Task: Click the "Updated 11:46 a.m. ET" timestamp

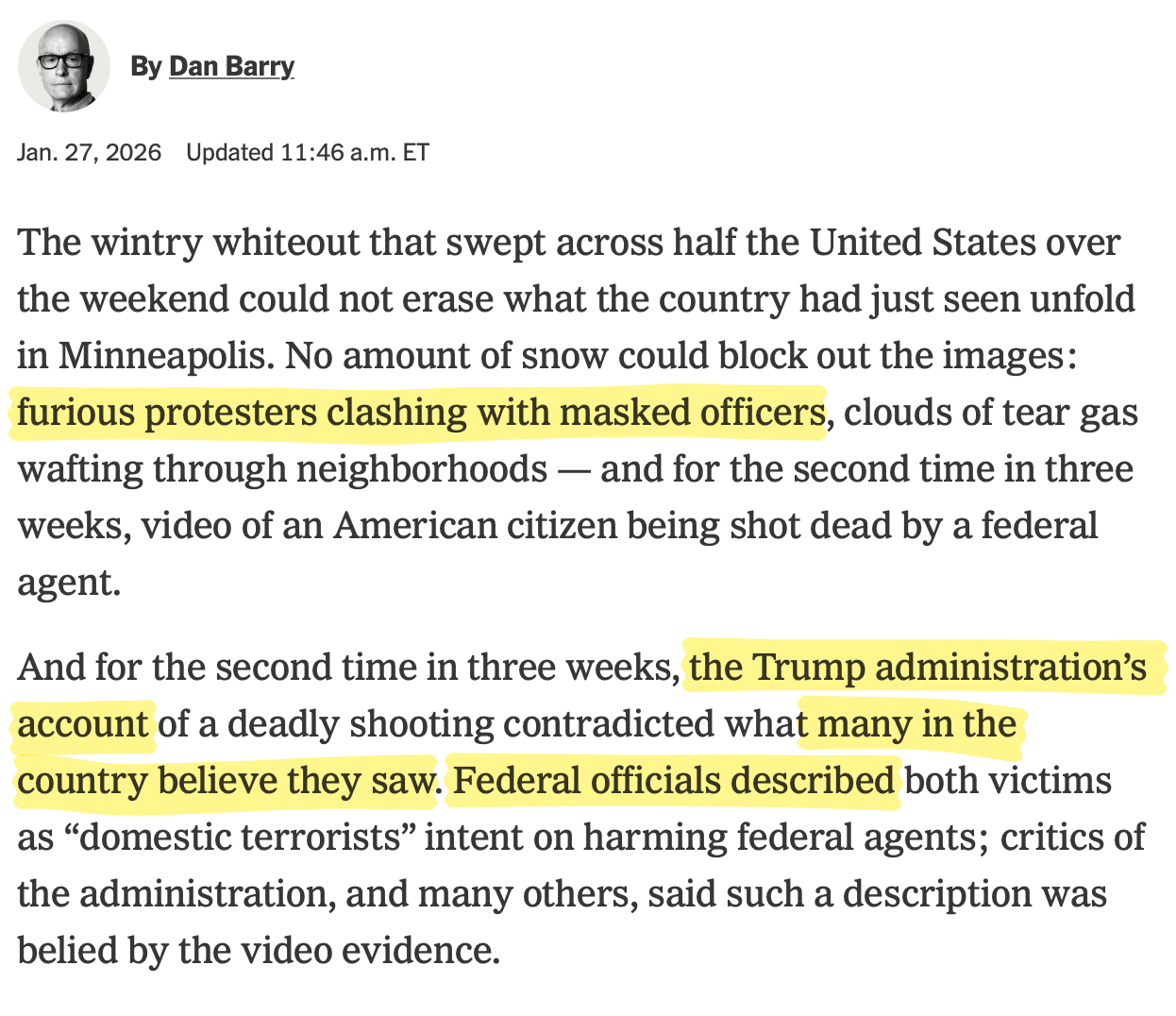Action: point(308,152)
